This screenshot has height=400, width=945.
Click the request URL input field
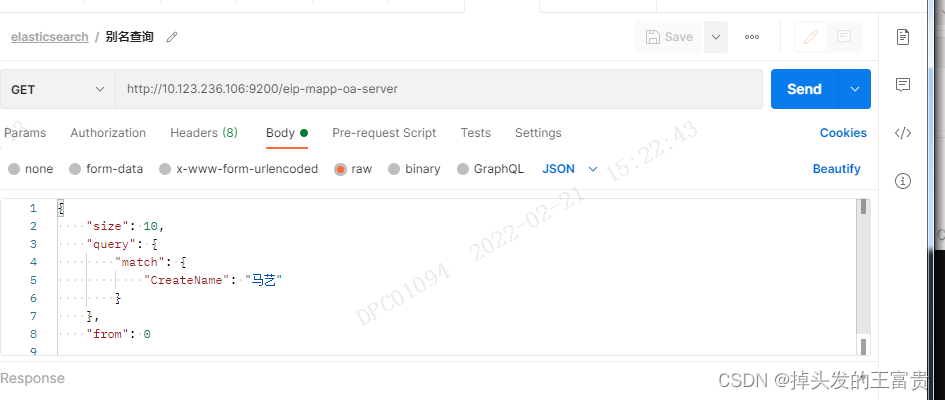tap(439, 89)
